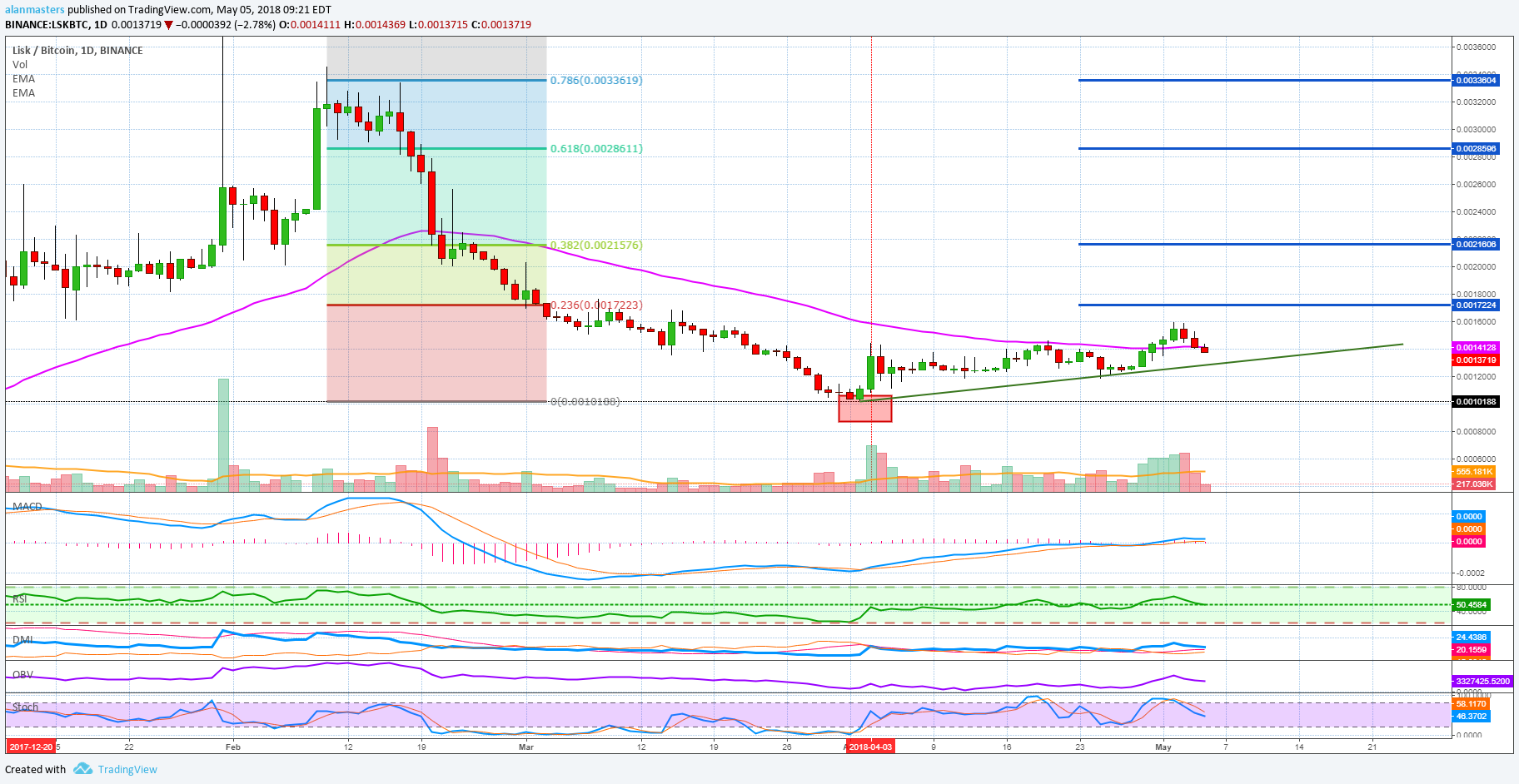Select the MACD pane label
This screenshot has width=1519, height=784.
[x=27, y=506]
